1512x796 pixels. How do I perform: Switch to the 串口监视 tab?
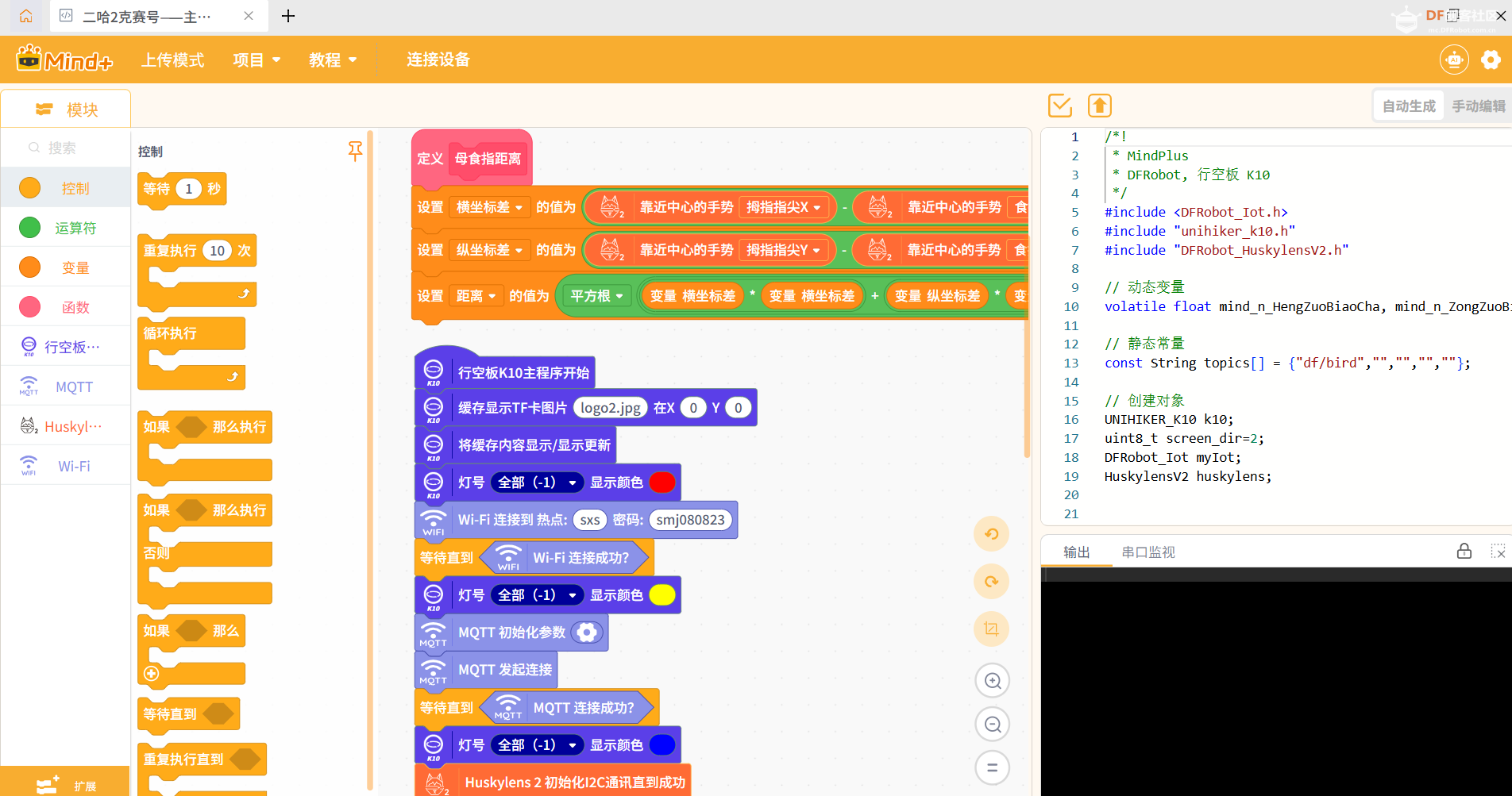coord(1148,552)
